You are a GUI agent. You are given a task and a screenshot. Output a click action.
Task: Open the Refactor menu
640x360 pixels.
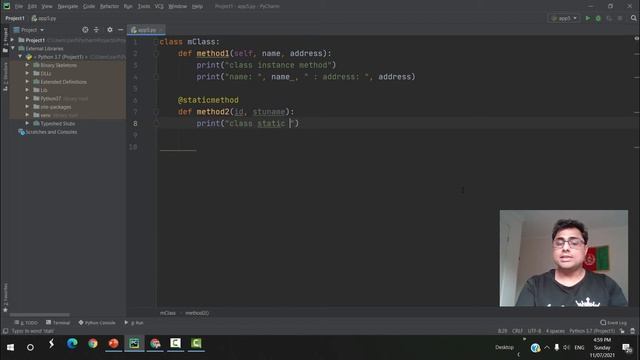(109, 7)
